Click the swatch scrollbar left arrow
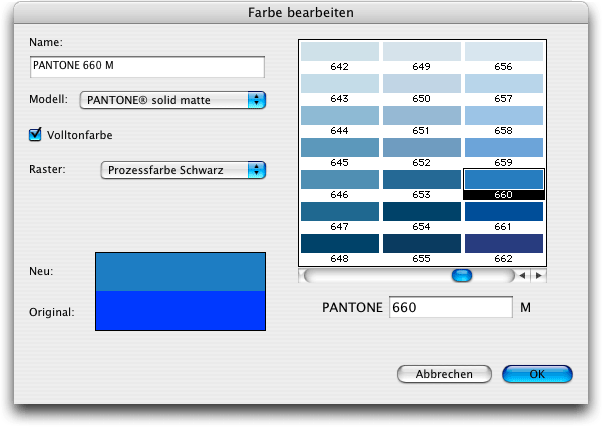Viewport: 602px width, 427px height. click(x=522, y=275)
